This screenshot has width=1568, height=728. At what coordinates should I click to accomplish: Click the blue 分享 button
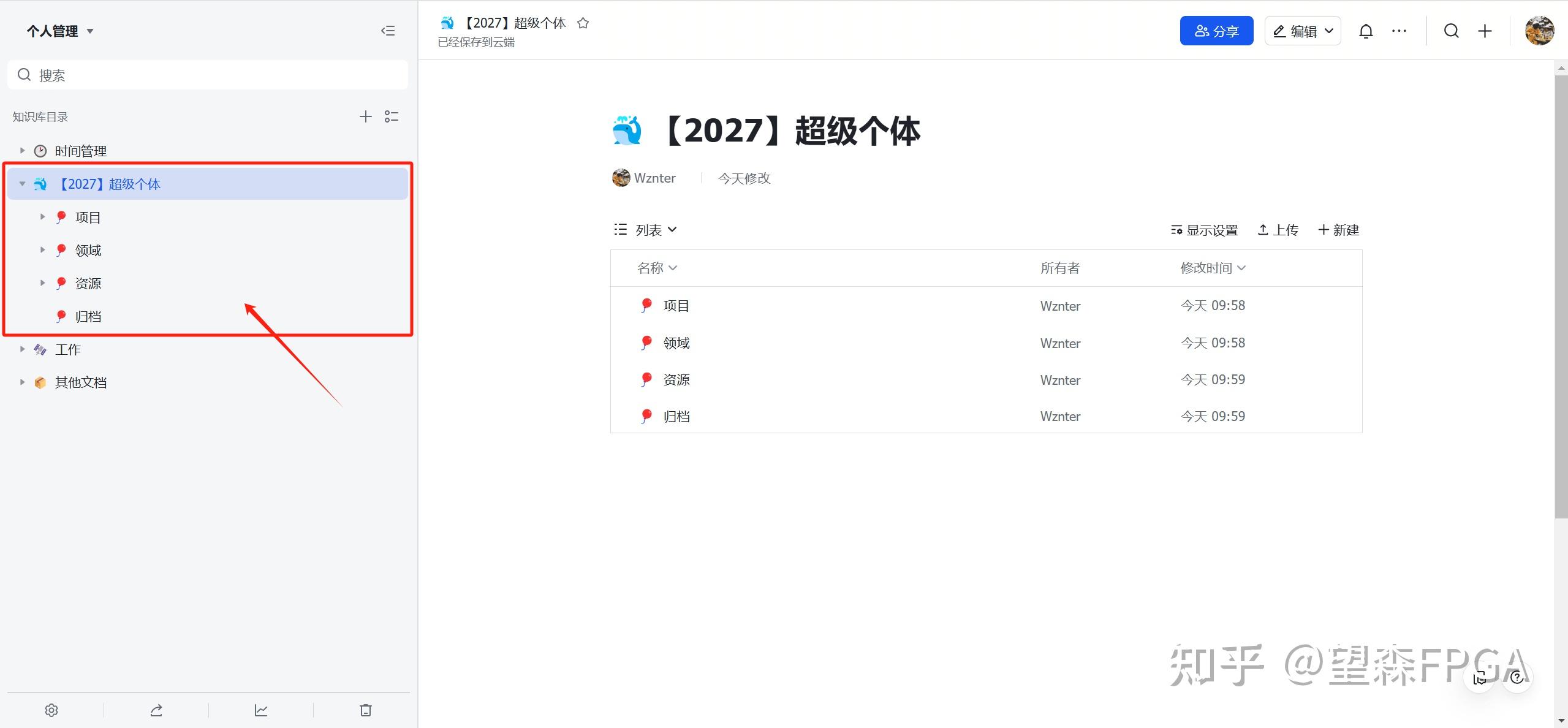tap(1216, 31)
